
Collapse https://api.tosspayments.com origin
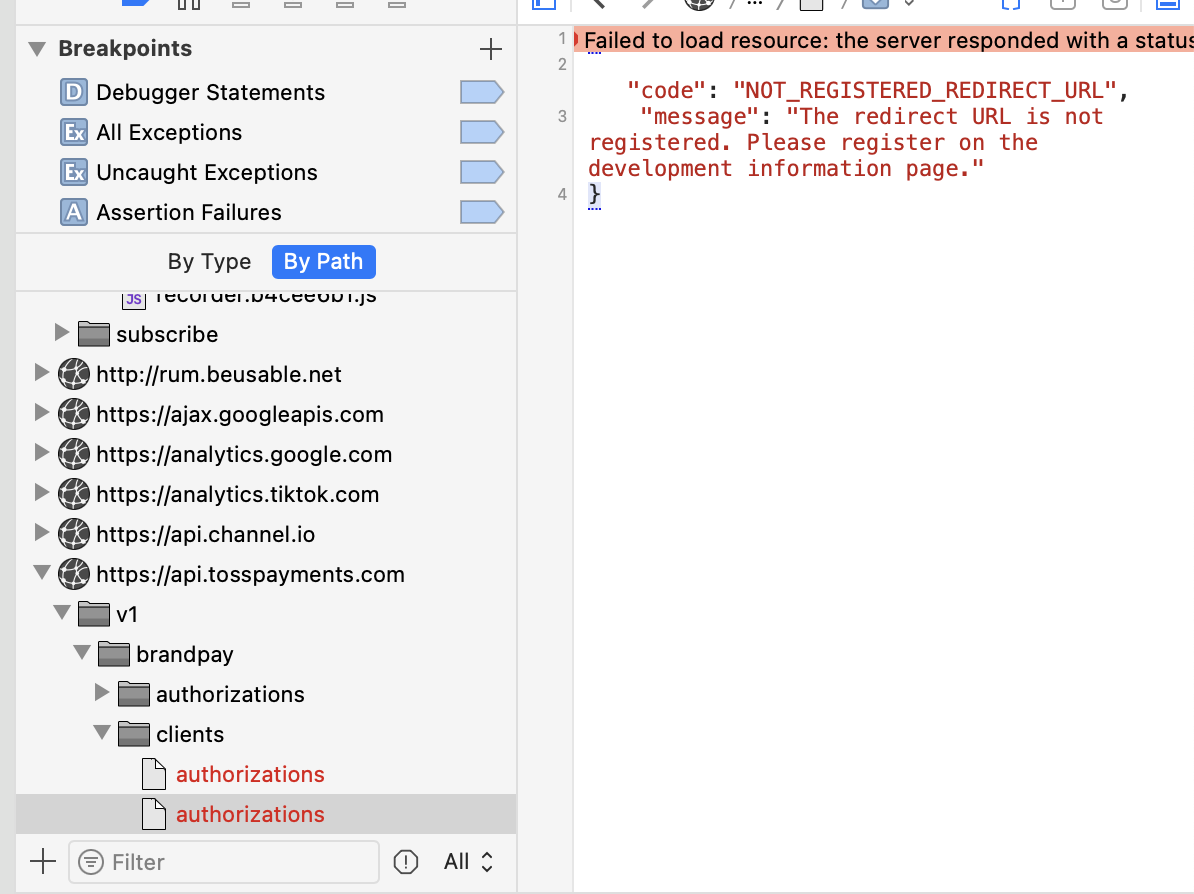pyautogui.click(x=42, y=573)
